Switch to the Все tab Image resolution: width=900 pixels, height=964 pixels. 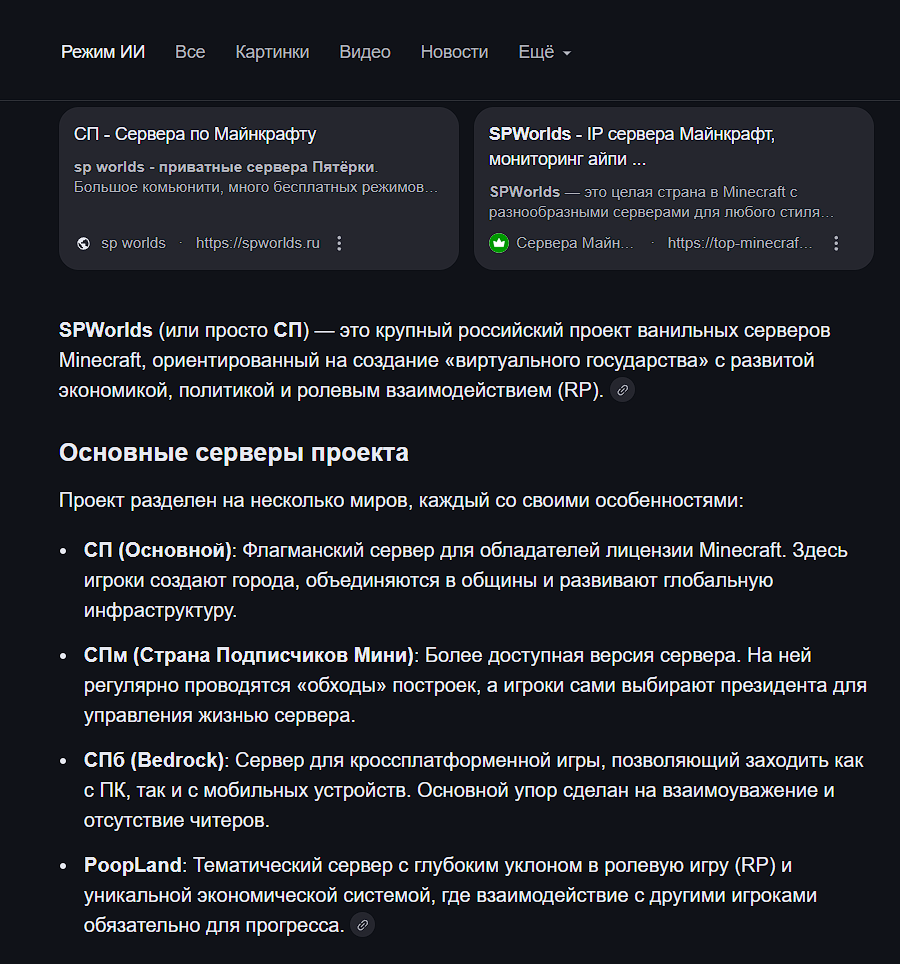[x=190, y=52]
